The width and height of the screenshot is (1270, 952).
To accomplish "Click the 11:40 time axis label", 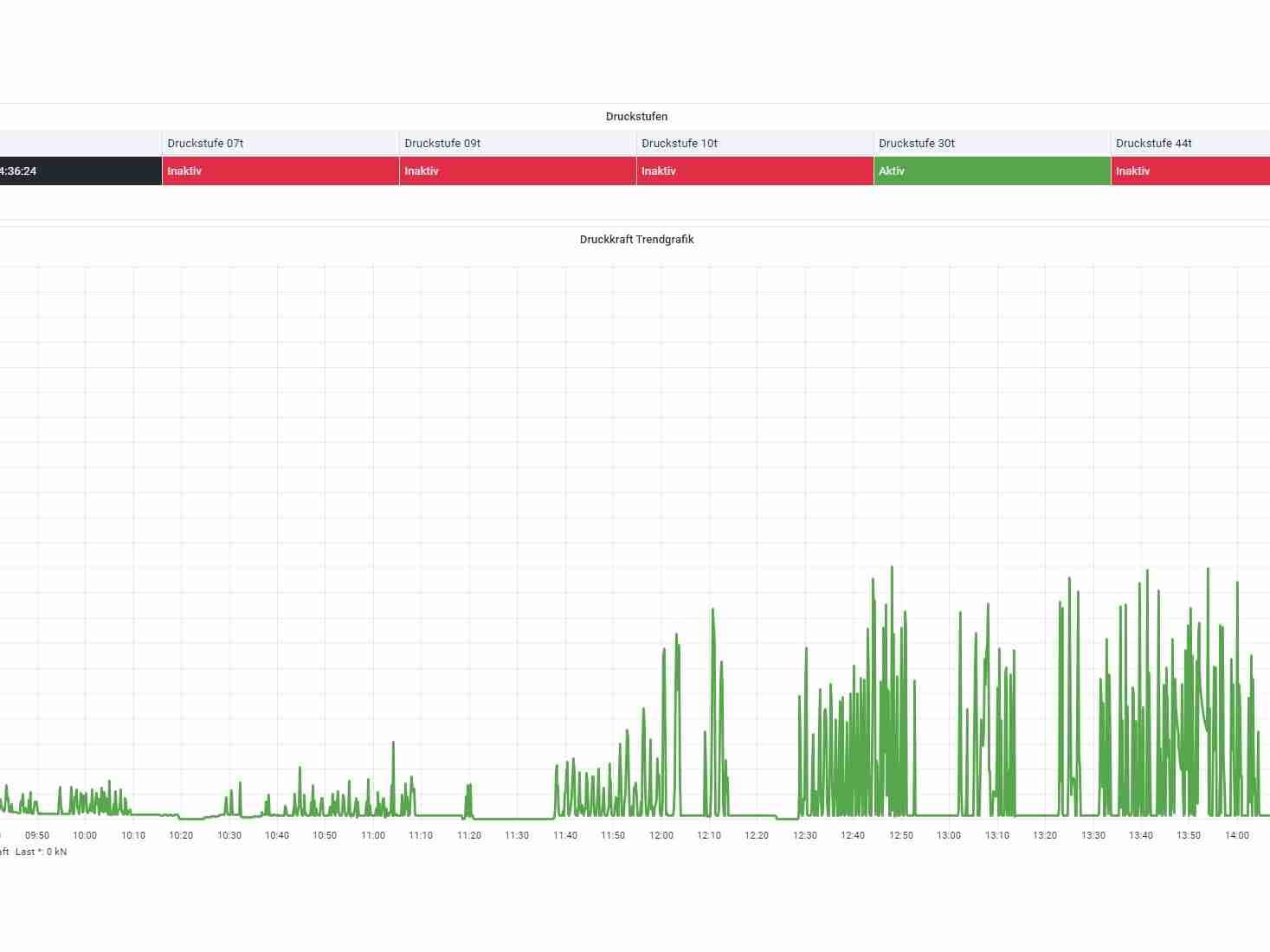I will 565,836.
